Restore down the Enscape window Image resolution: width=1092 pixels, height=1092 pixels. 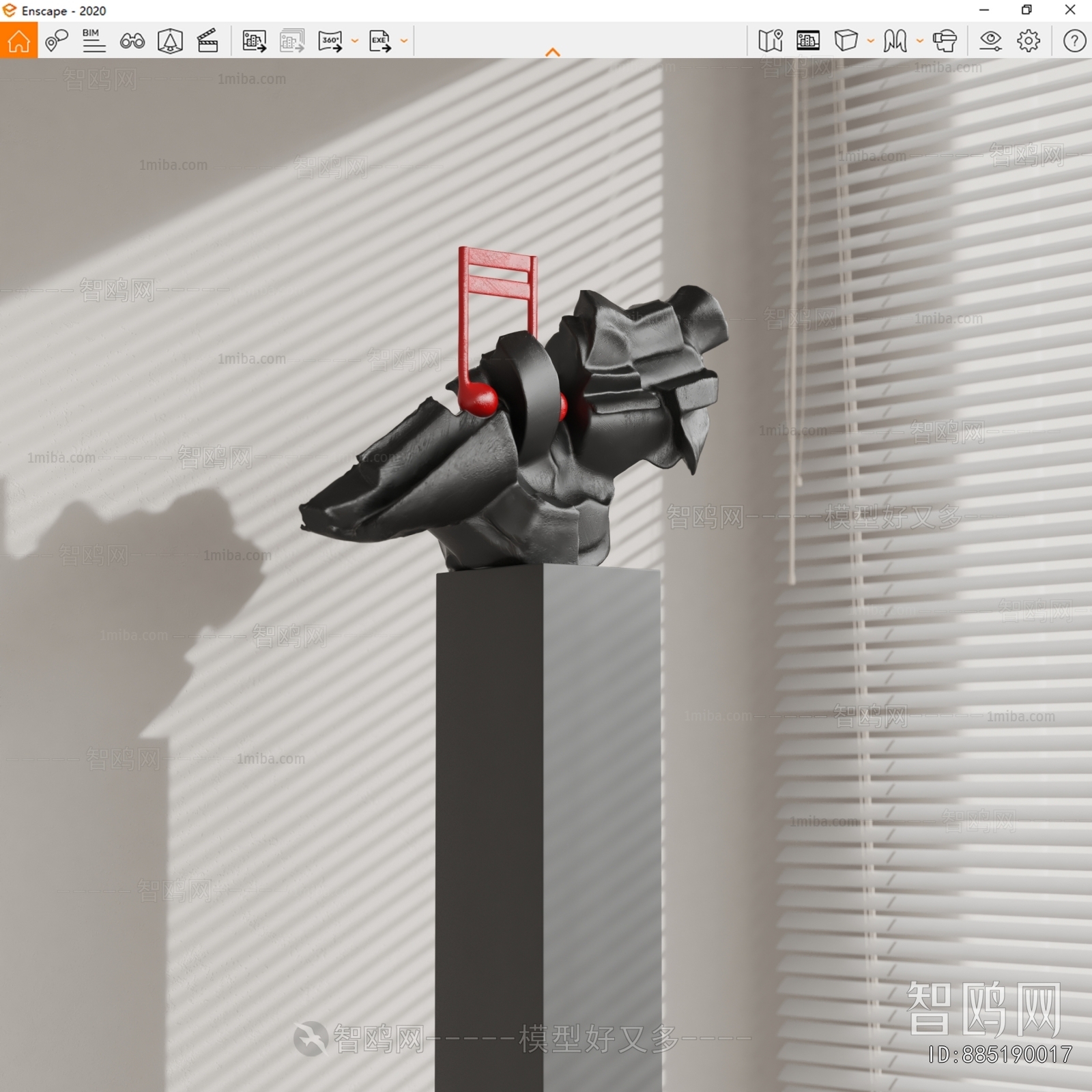1026,10
